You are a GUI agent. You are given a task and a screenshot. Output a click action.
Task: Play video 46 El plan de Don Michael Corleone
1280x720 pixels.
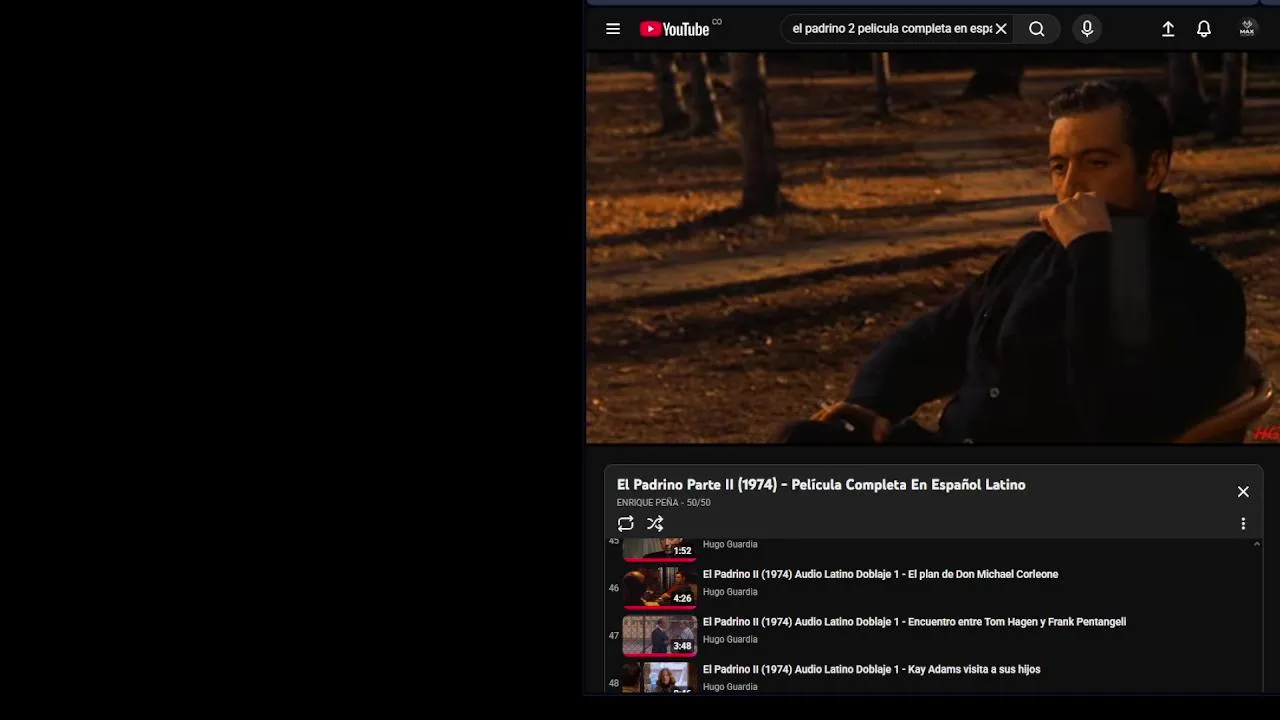880,574
